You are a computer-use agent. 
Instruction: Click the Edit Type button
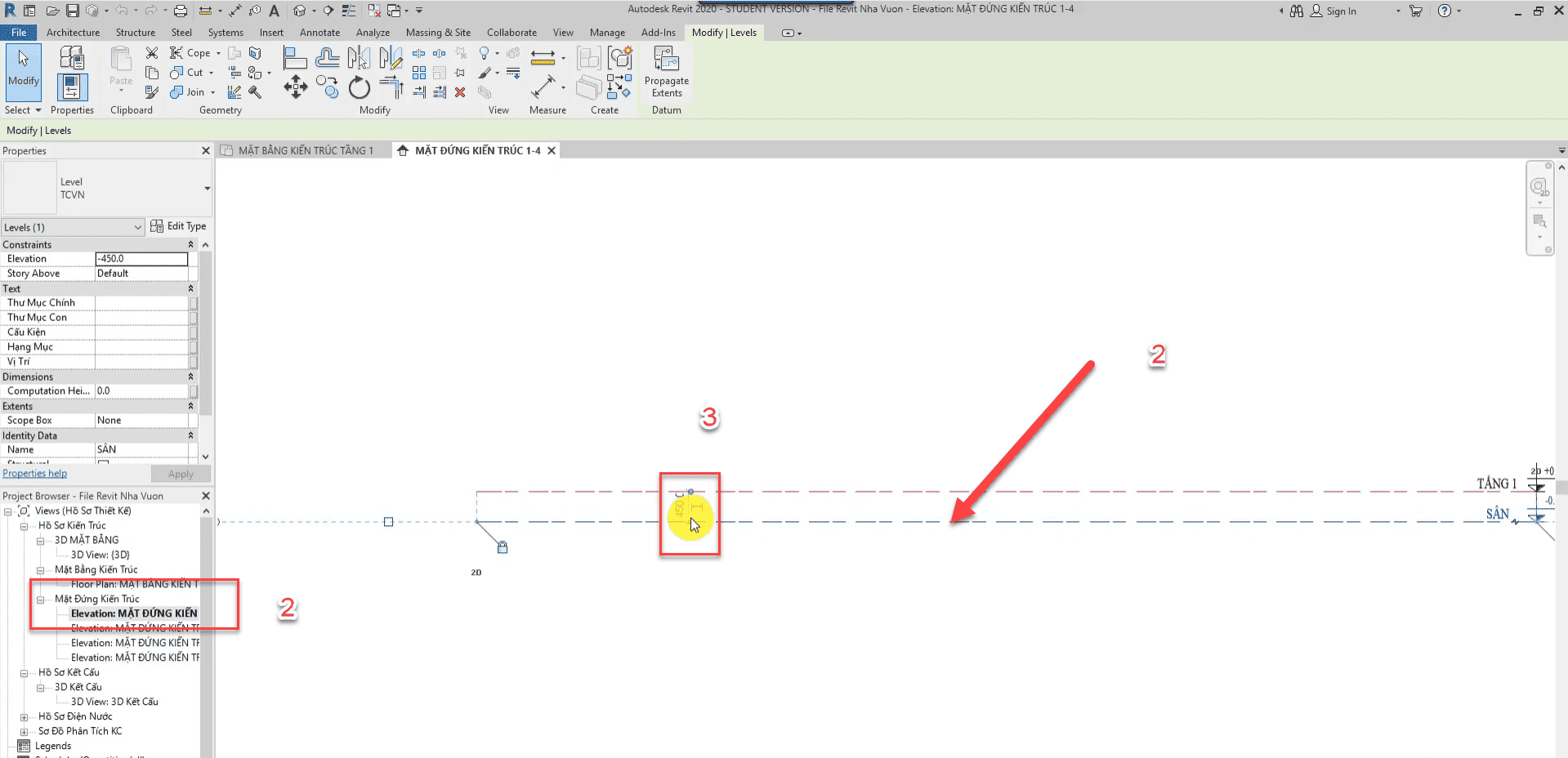point(178,226)
